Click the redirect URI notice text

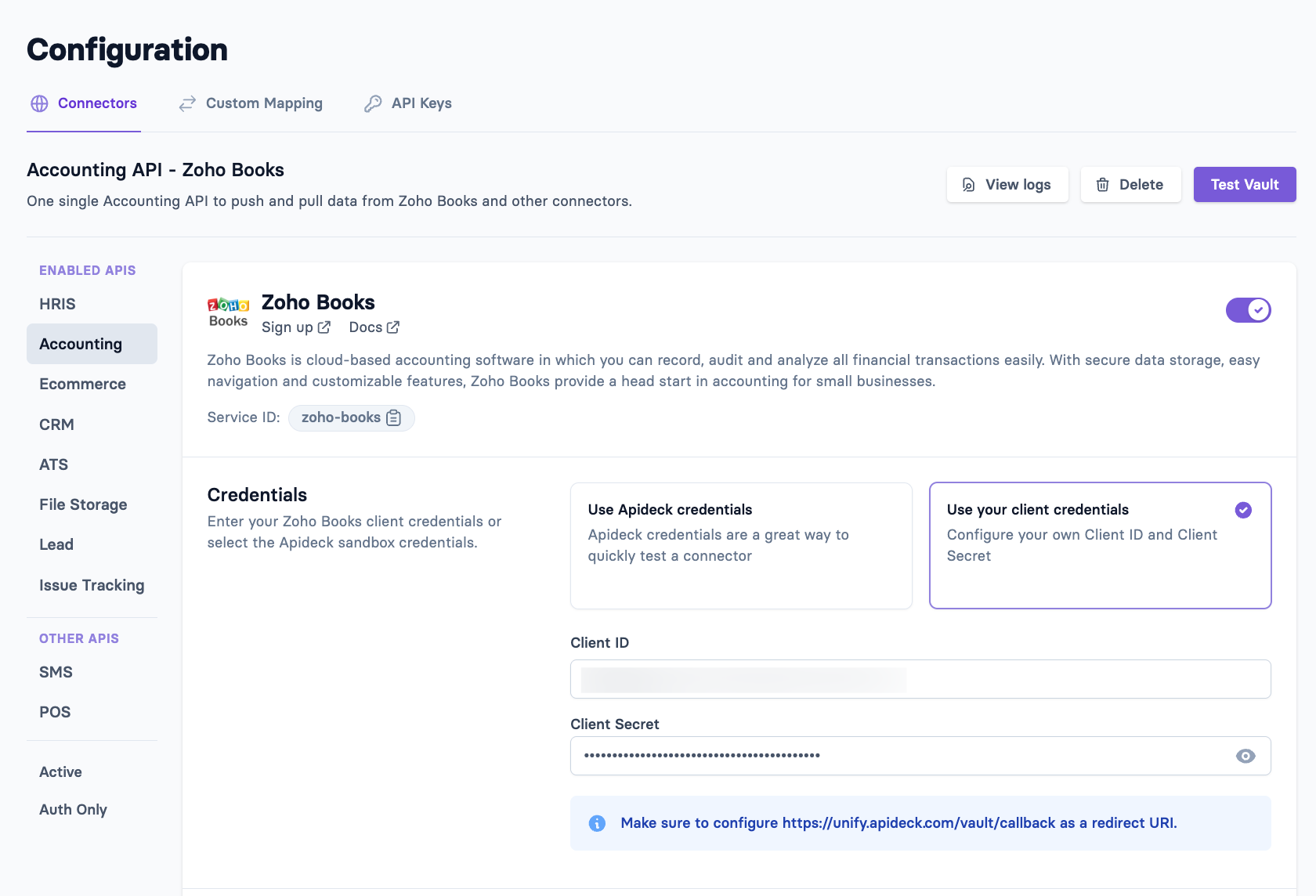click(x=898, y=823)
